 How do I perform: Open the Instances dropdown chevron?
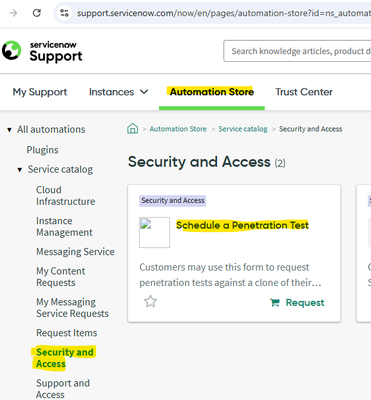144,92
